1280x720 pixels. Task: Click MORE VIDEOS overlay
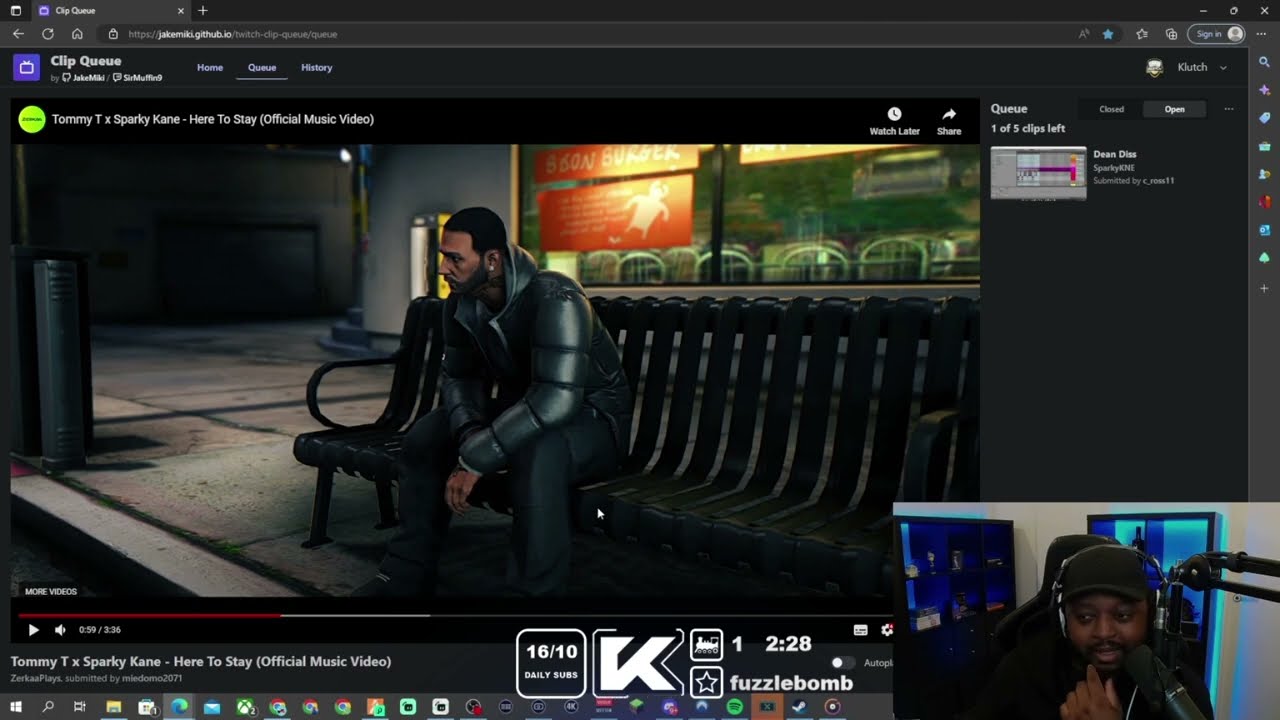tap(51, 592)
